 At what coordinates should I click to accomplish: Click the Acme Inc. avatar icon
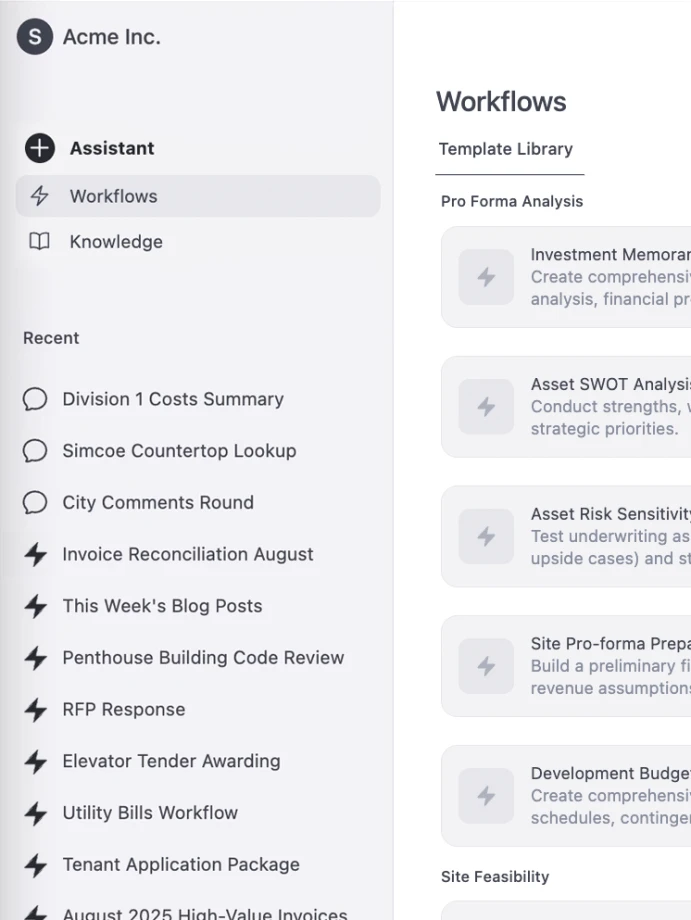click(35, 36)
